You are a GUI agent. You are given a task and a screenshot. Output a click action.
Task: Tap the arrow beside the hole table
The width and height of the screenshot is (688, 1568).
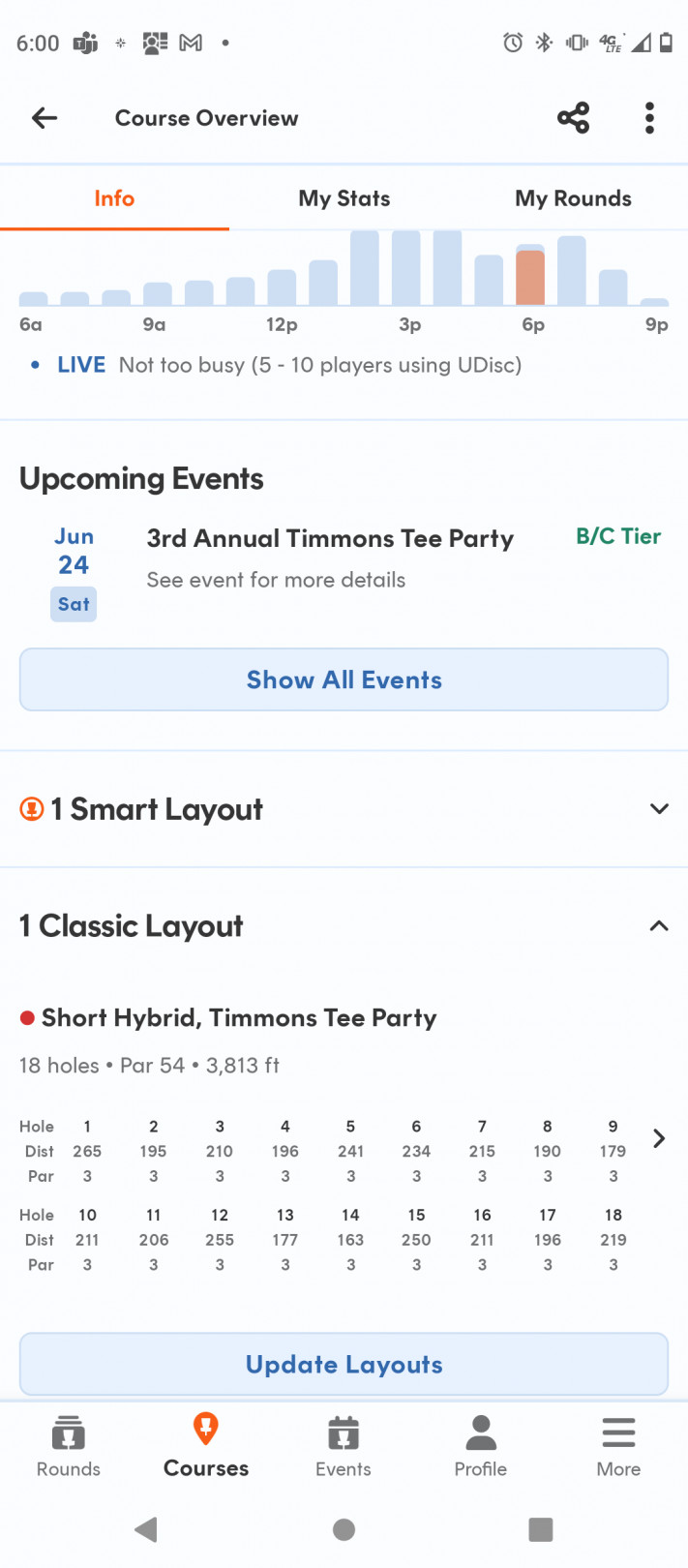pyautogui.click(x=659, y=1138)
